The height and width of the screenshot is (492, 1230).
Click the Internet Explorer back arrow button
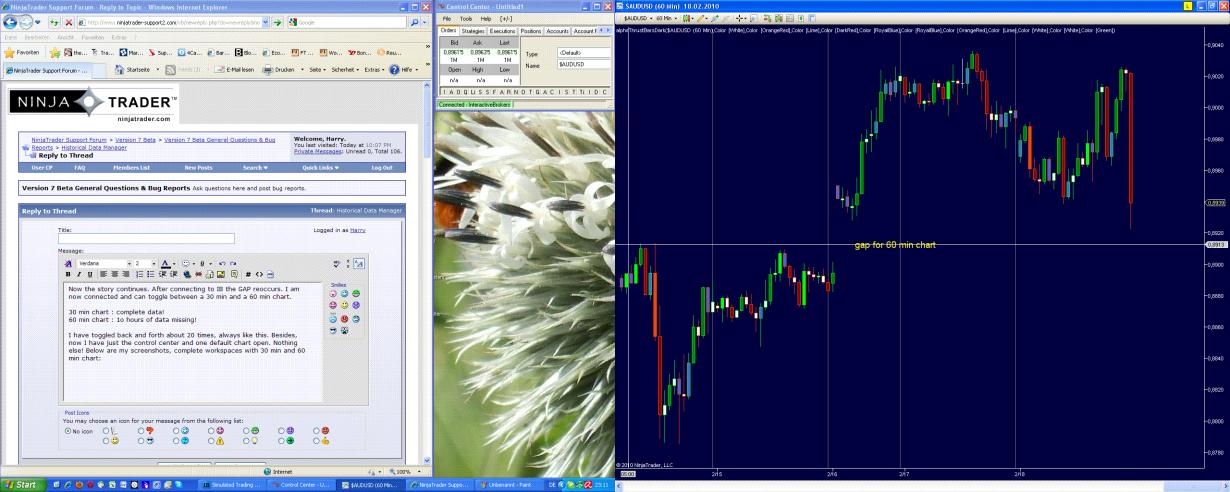pos(11,21)
